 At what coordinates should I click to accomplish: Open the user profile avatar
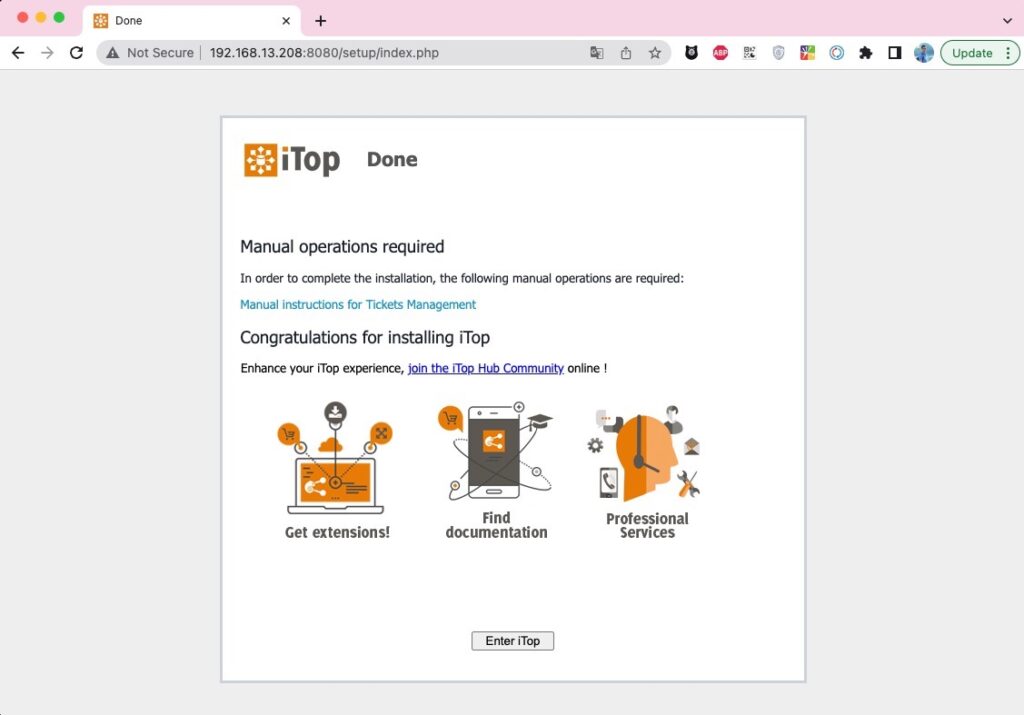(x=923, y=53)
